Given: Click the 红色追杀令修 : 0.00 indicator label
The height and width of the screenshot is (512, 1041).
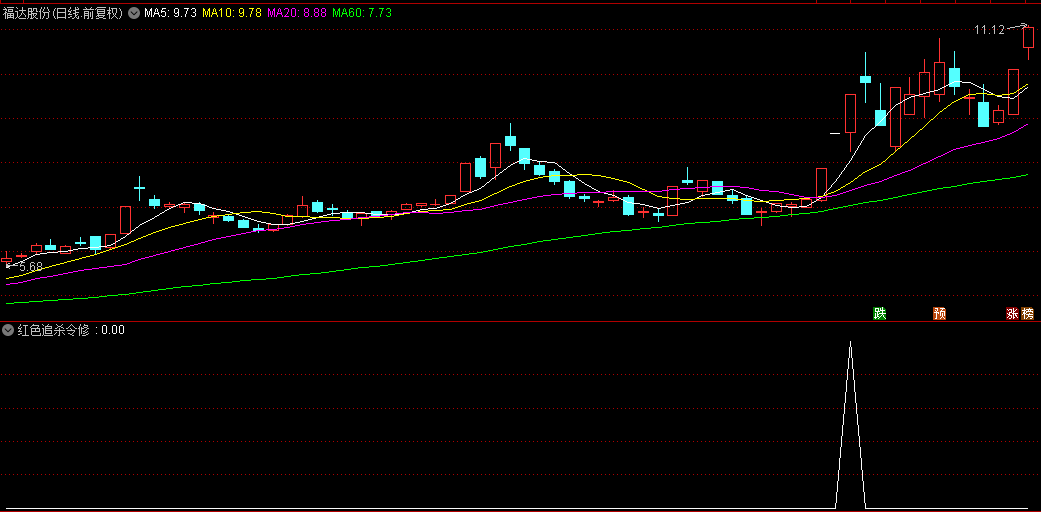Looking at the screenshot, I should click(70, 329).
